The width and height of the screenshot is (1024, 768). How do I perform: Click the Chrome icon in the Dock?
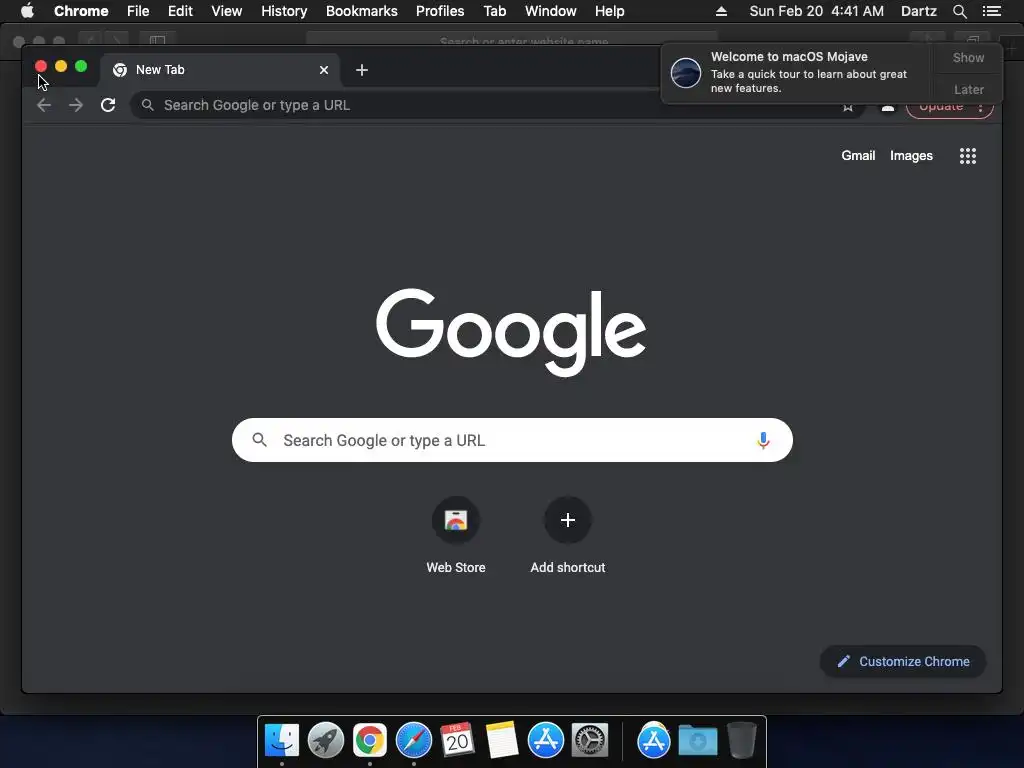pyautogui.click(x=370, y=741)
